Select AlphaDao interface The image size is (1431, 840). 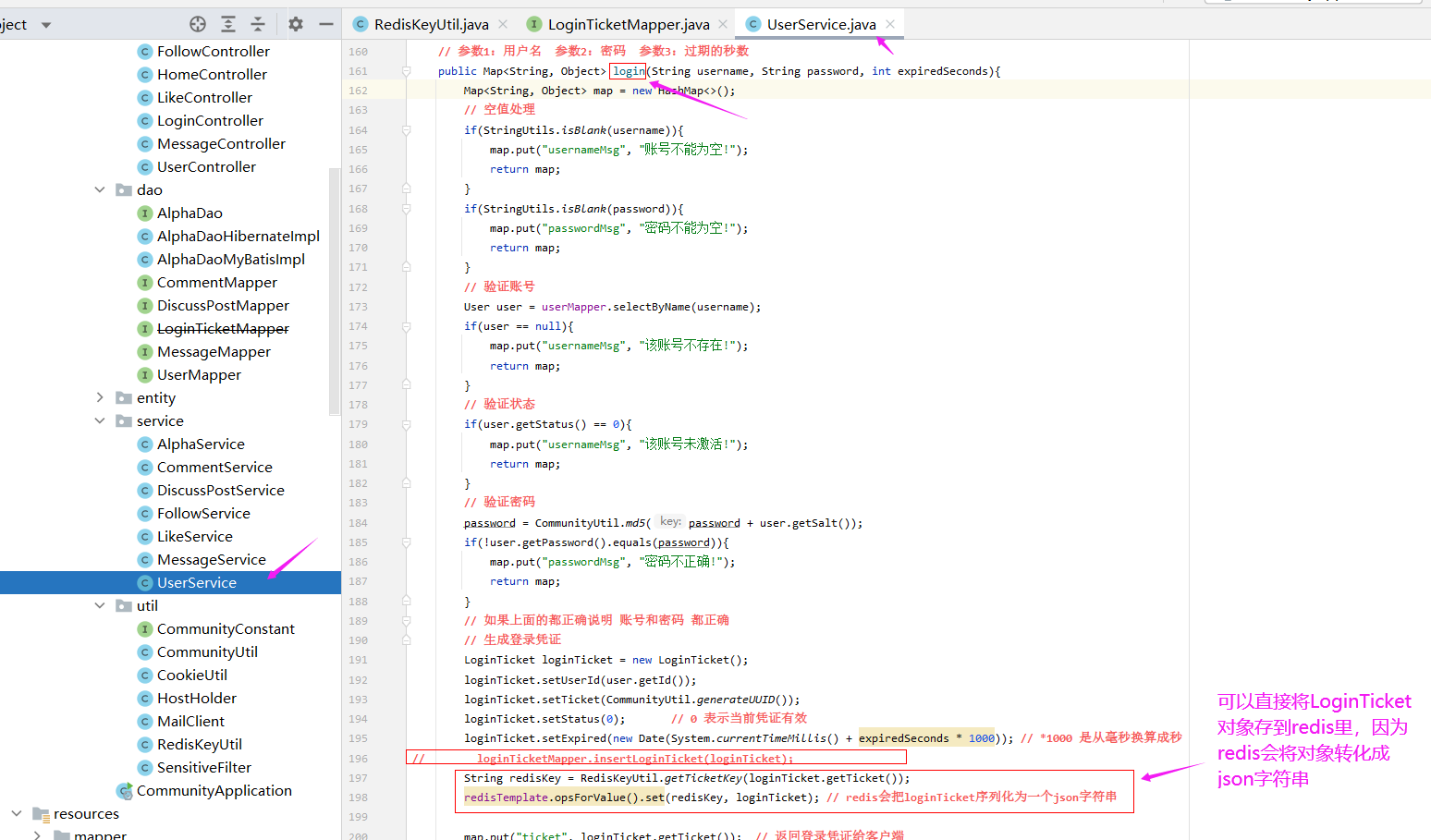pyautogui.click(x=190, y=213)
